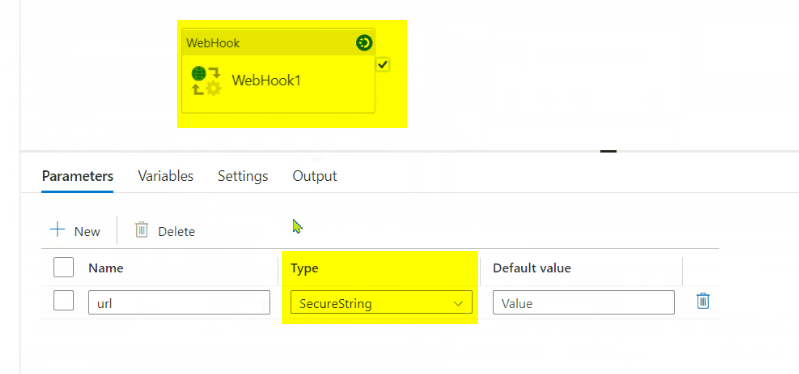Open the SecureString type dropdown

(x=381, y=303)
